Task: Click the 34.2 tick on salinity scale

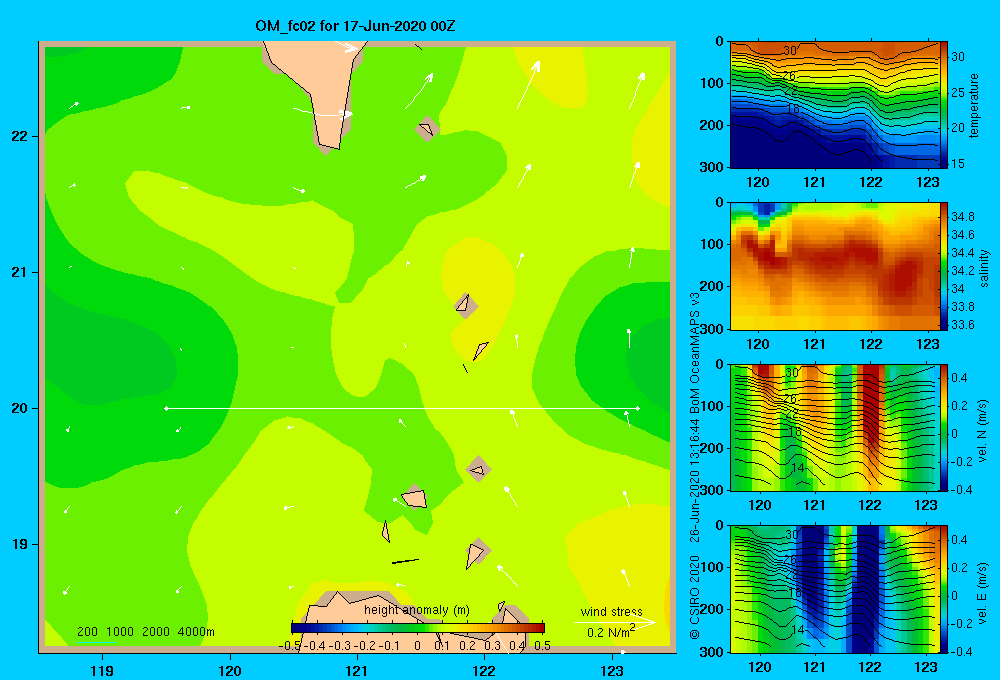Action: tap(962, 271)
